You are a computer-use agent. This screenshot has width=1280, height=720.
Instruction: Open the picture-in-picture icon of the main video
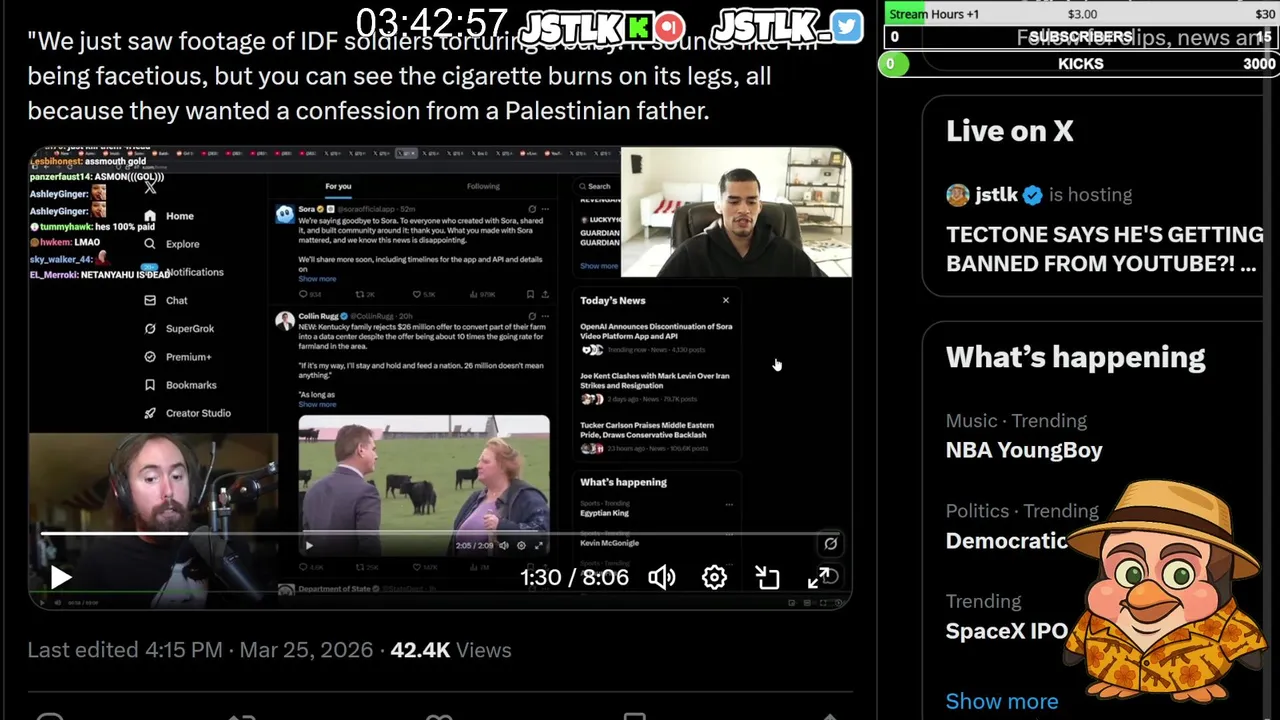tap(767, 577)
